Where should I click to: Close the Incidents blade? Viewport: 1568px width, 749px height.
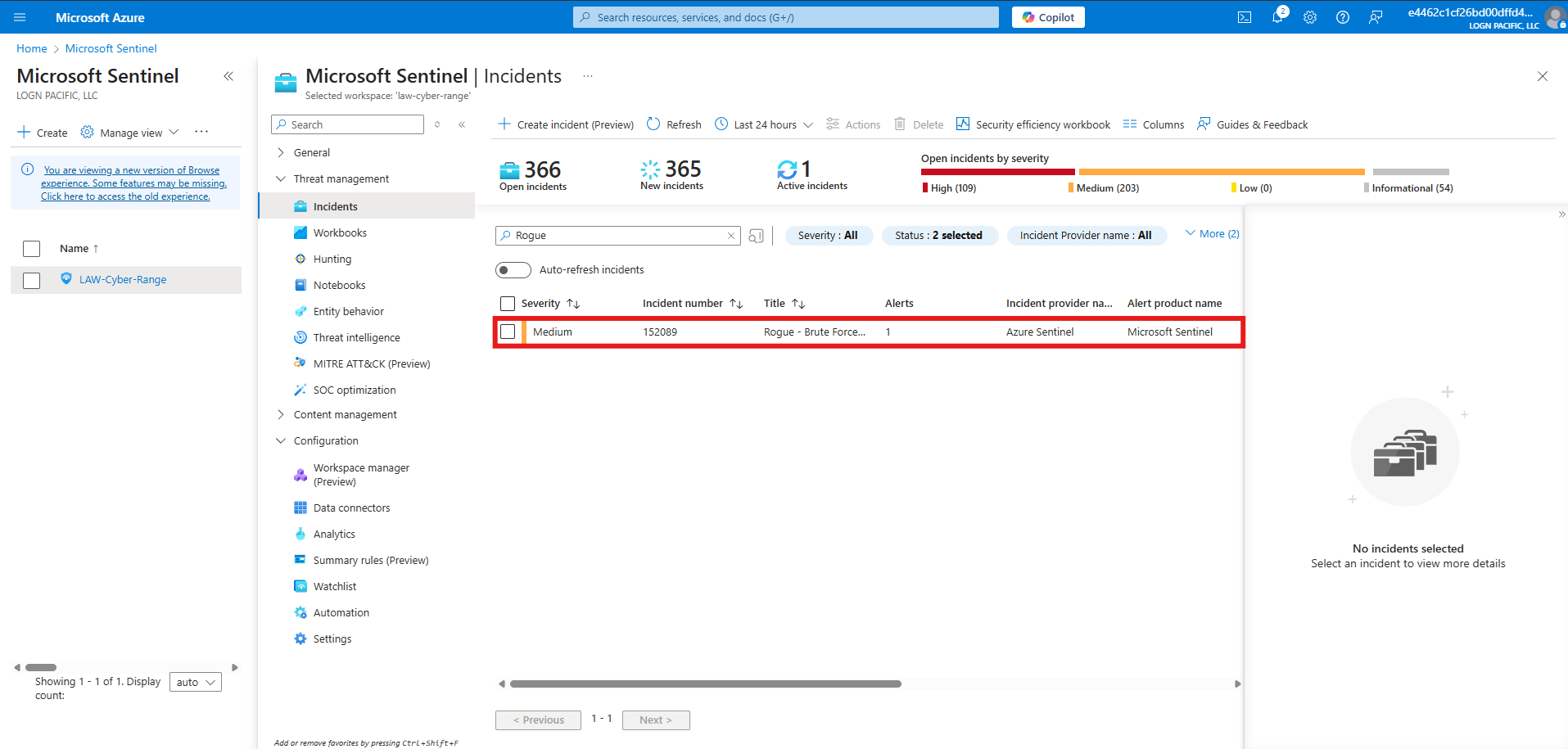click(1543, 76)
